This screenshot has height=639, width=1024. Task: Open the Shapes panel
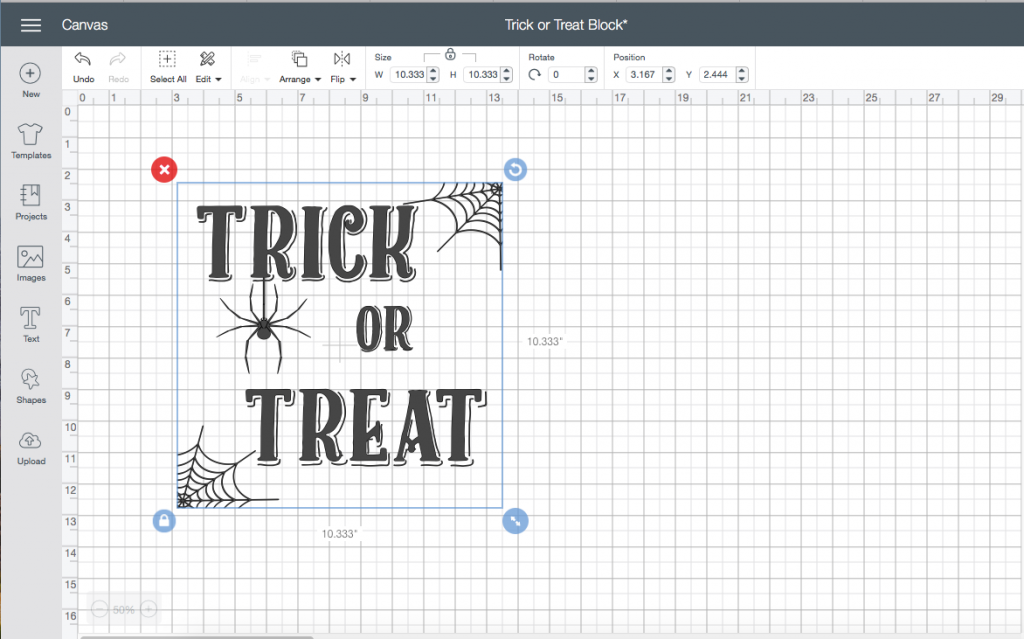pos(30,385)
